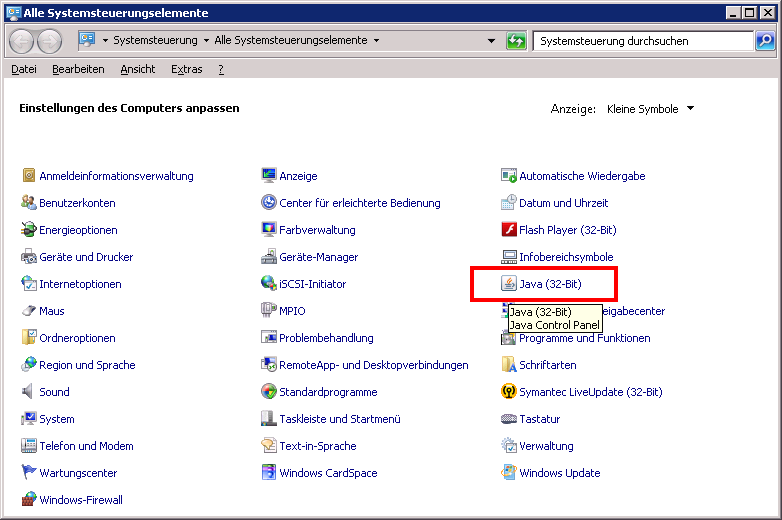Open the Datei menu
Viewport: 782px width, 520px height.
click(x=24, y=69)
